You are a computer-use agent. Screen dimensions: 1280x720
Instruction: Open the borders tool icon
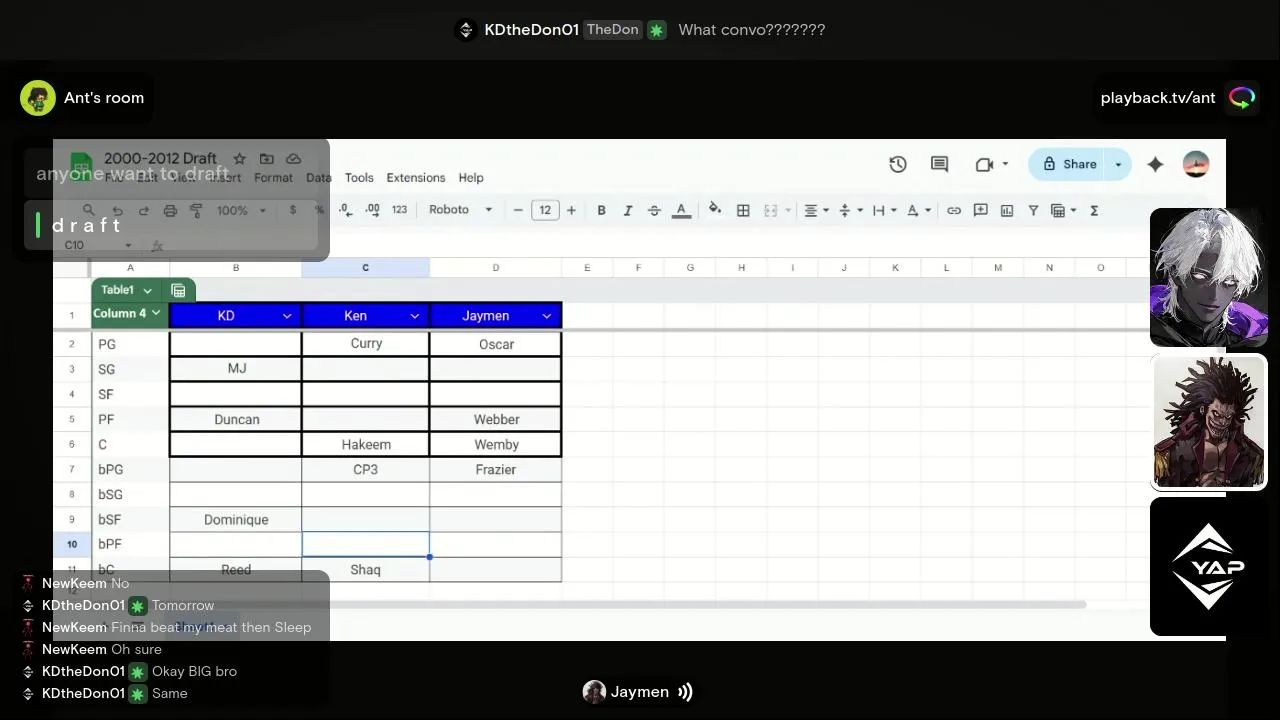pos(743,210)
